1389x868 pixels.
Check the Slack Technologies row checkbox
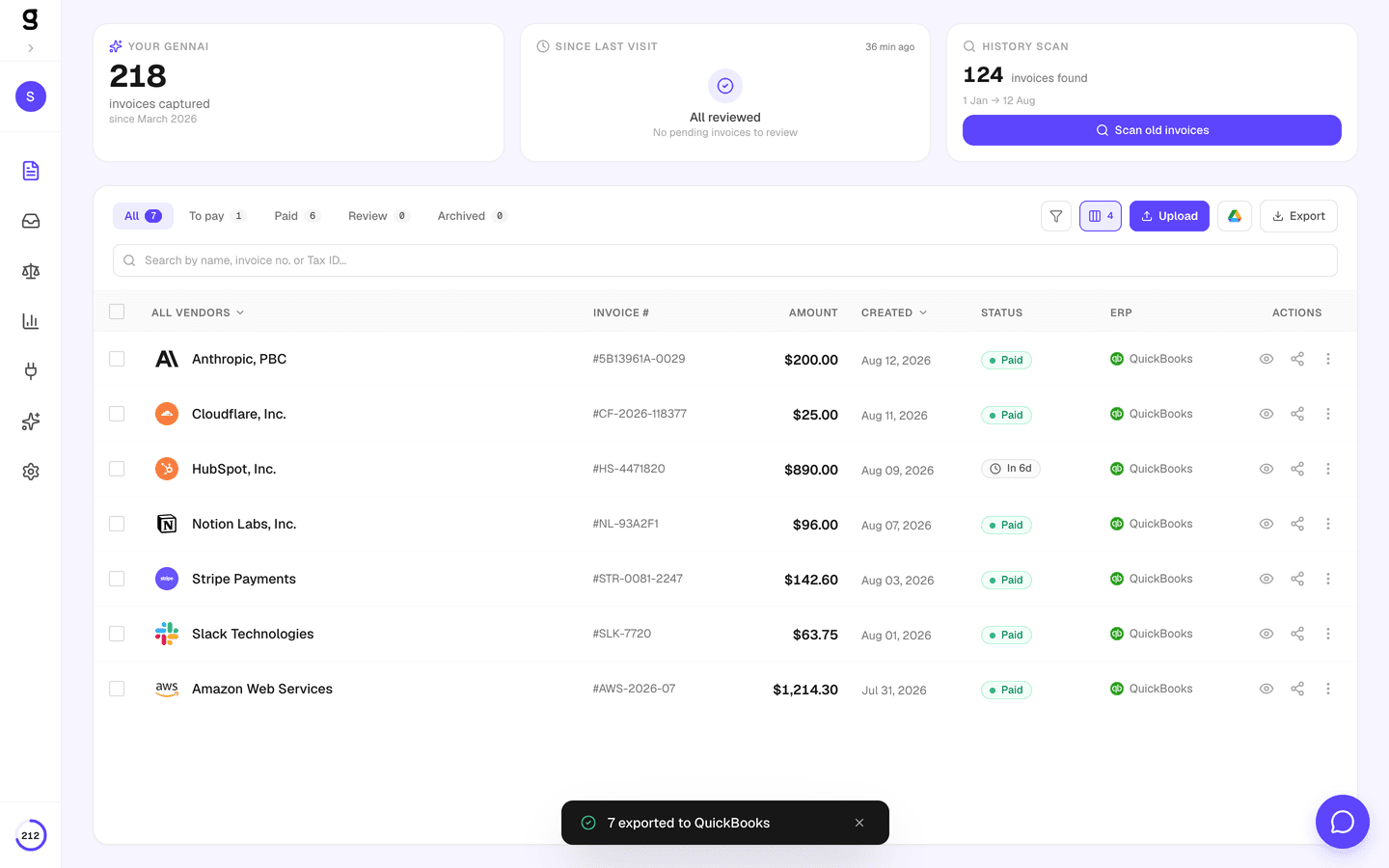(x=117, y=634)
